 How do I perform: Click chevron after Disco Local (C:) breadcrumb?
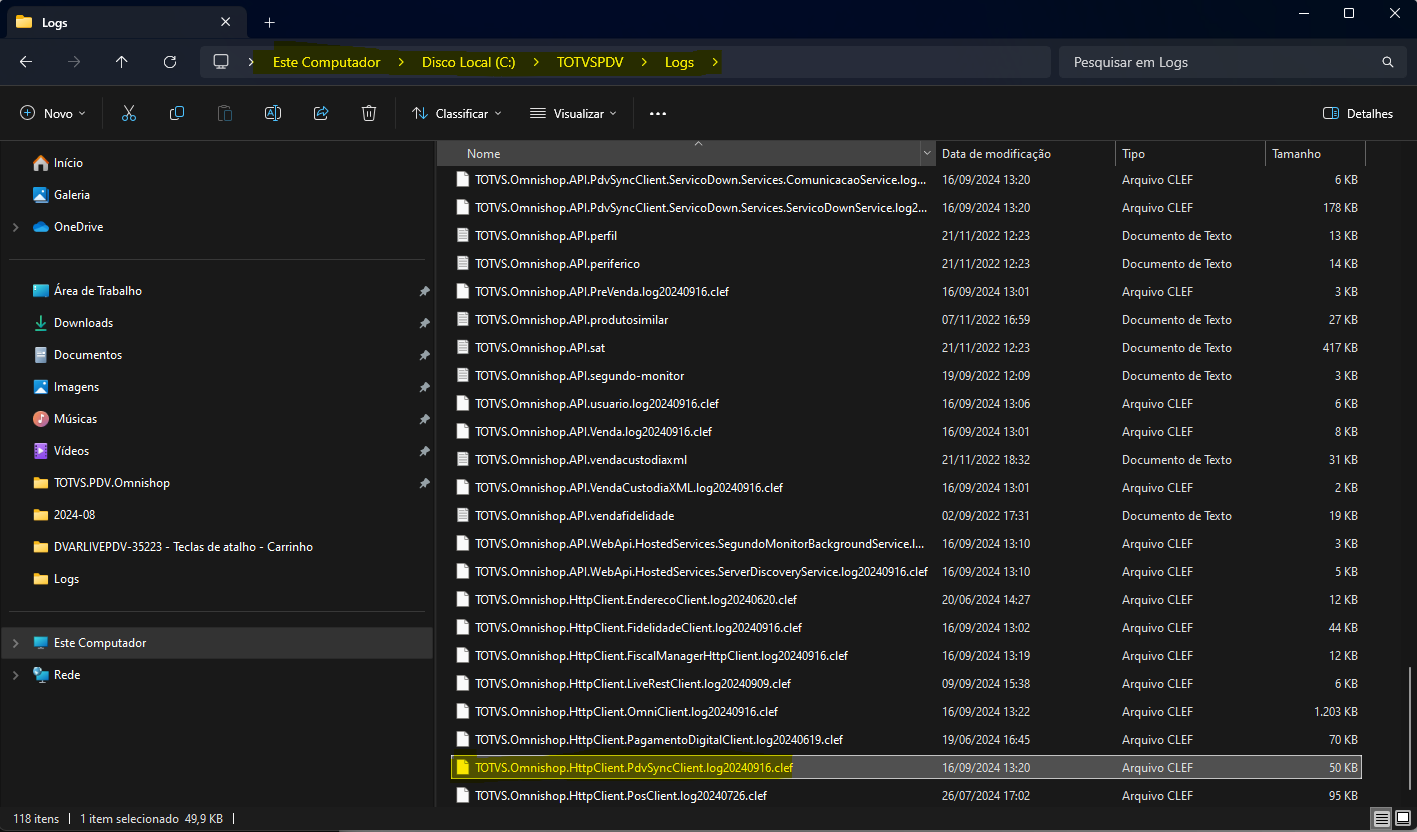536,62
